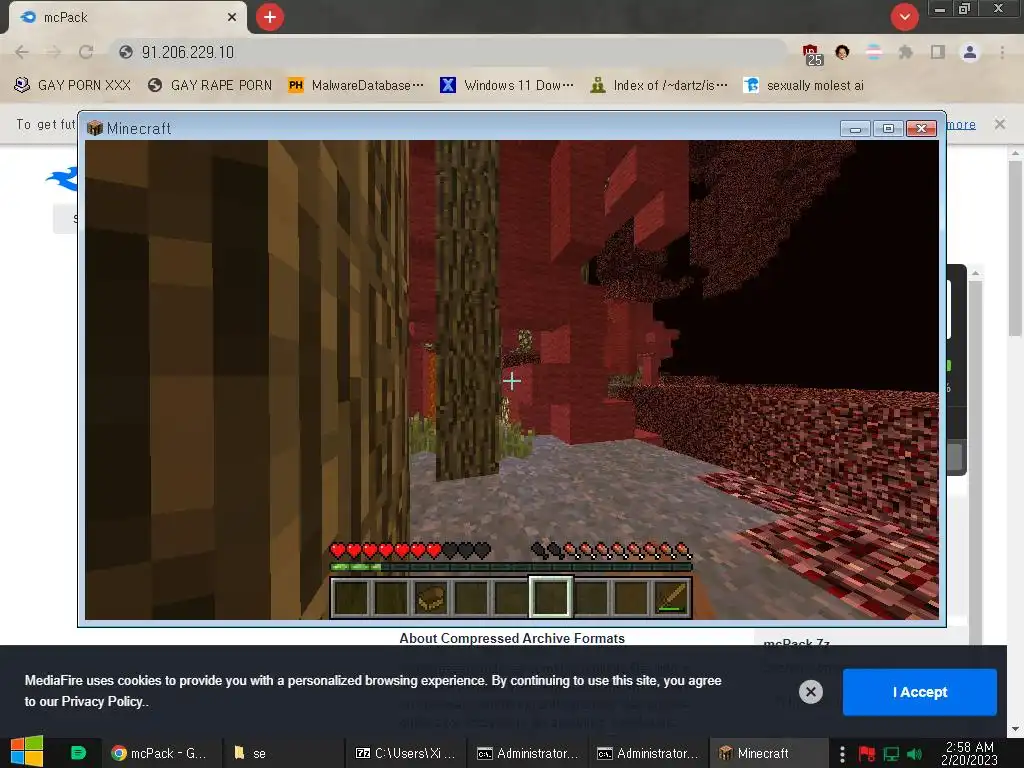1024x768 pixels.
Task: Click the extension icon with the 25 badge
Action: 812,54
